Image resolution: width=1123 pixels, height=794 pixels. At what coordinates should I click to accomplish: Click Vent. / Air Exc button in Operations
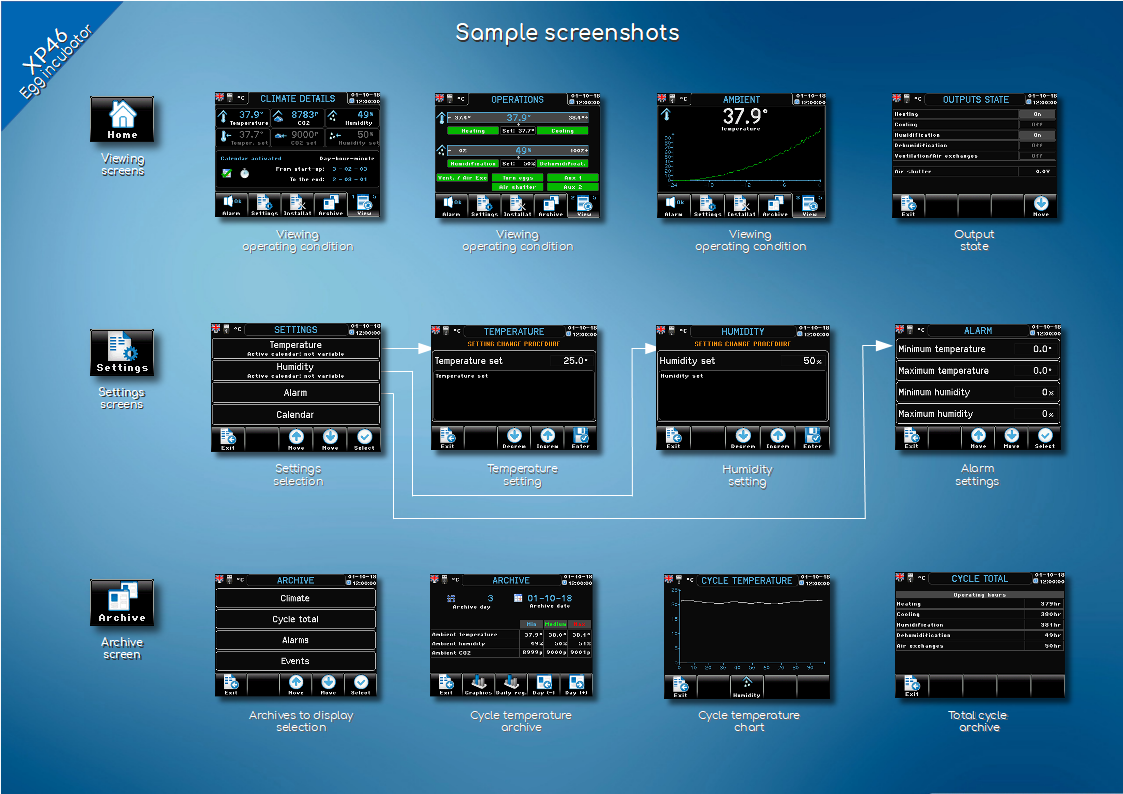click(463, 178)
